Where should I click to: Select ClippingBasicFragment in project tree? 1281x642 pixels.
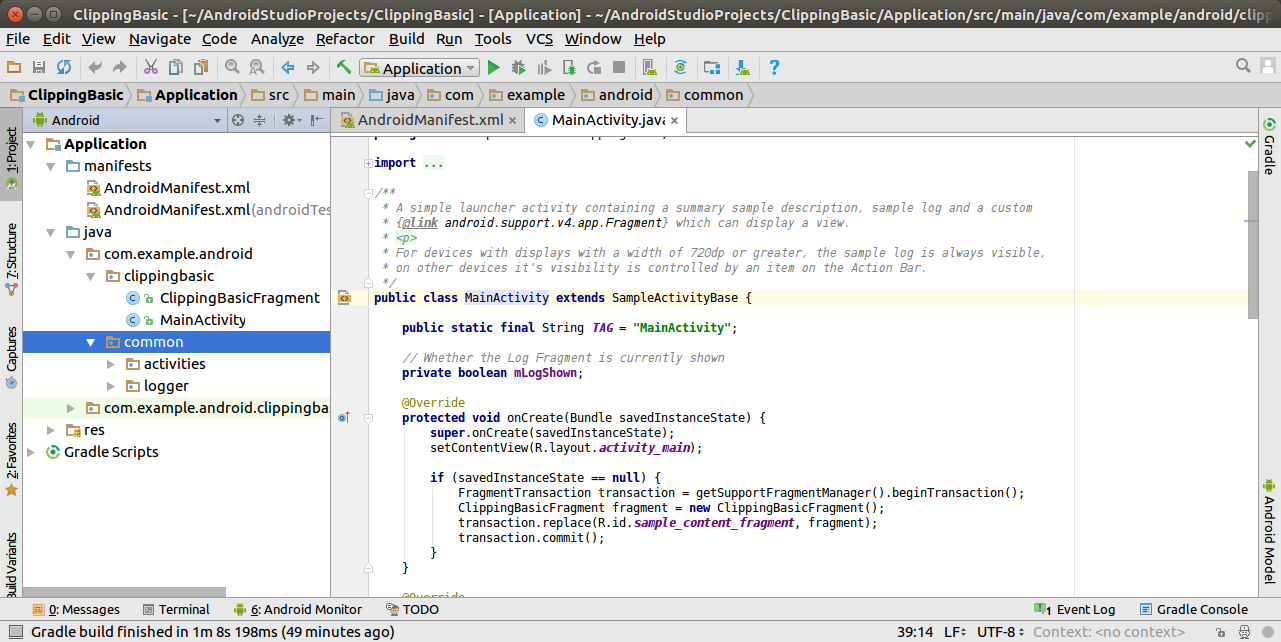pyautogui.click(x=239, y=298)
